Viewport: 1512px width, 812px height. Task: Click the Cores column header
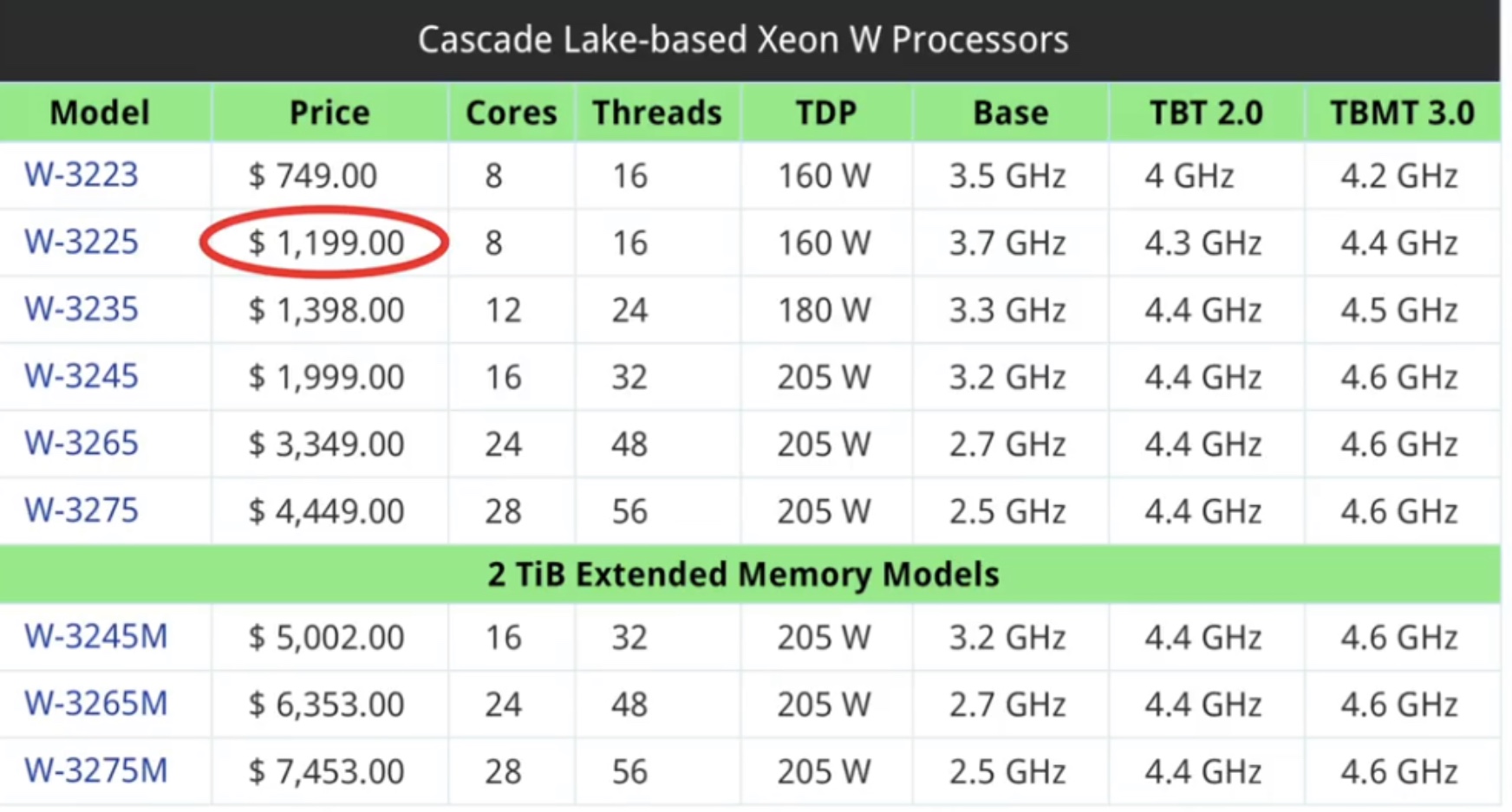tap(512, 113)
